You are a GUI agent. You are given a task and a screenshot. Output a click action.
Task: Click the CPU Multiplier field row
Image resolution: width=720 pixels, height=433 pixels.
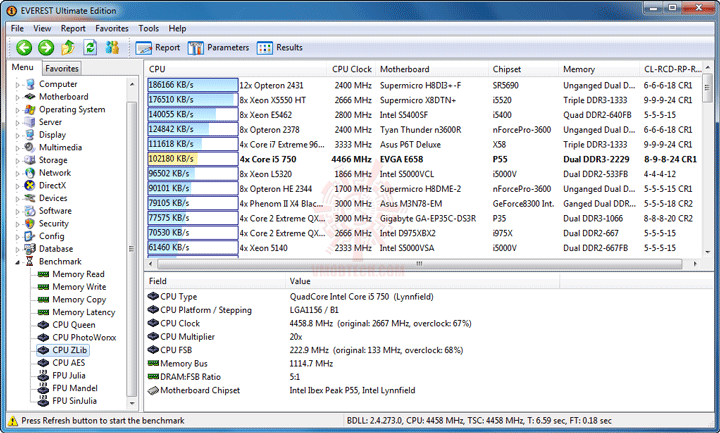click(x=429, y=337)
